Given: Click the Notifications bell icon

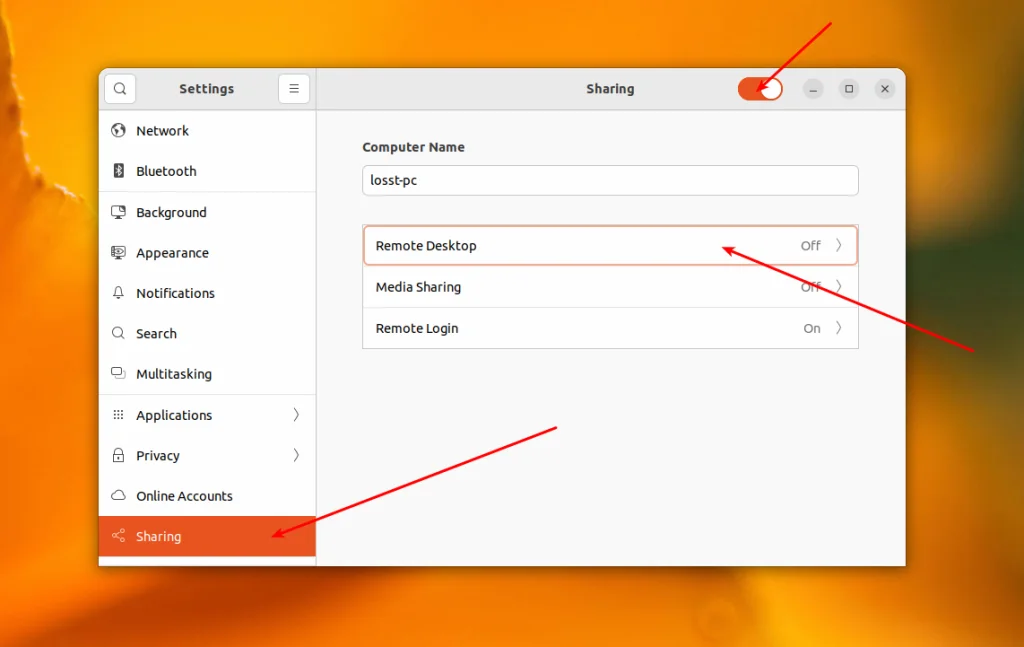Looking at the screenshot, I should [118, 293].
